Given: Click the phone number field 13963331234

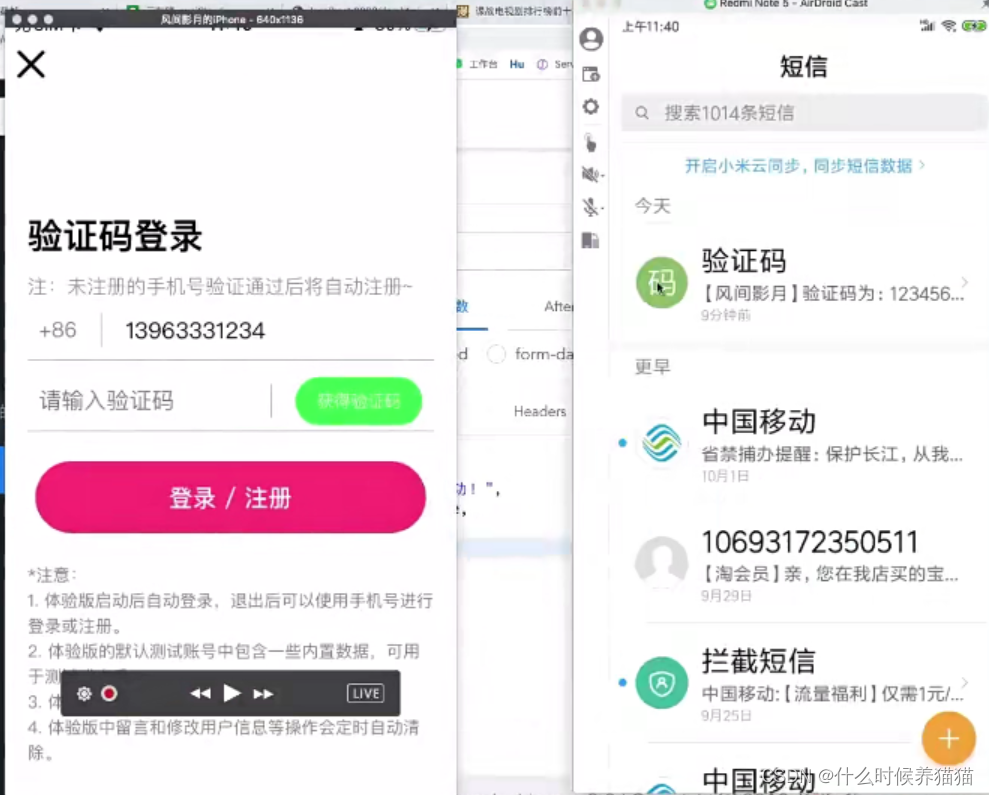Looking at the screenshot, I should (195, 331).
